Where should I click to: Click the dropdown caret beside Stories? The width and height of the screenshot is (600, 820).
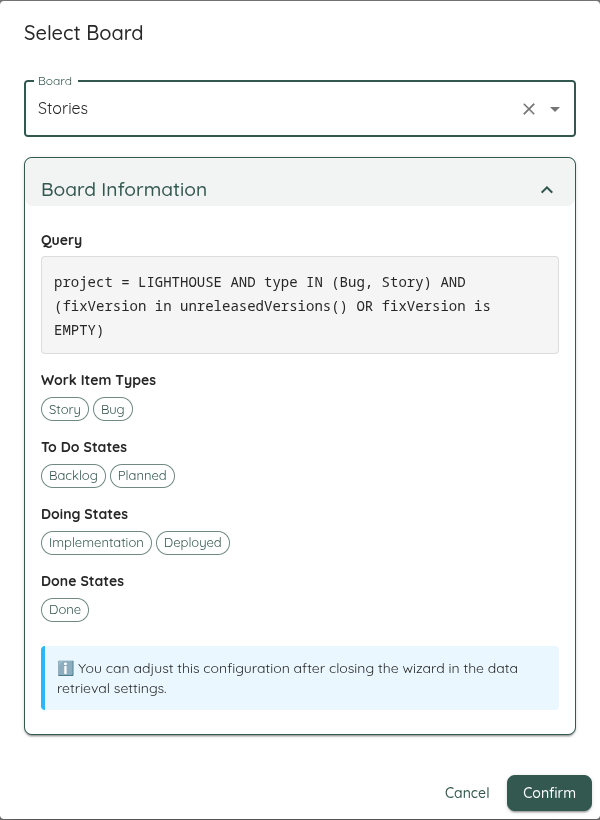tap(555, 108)
